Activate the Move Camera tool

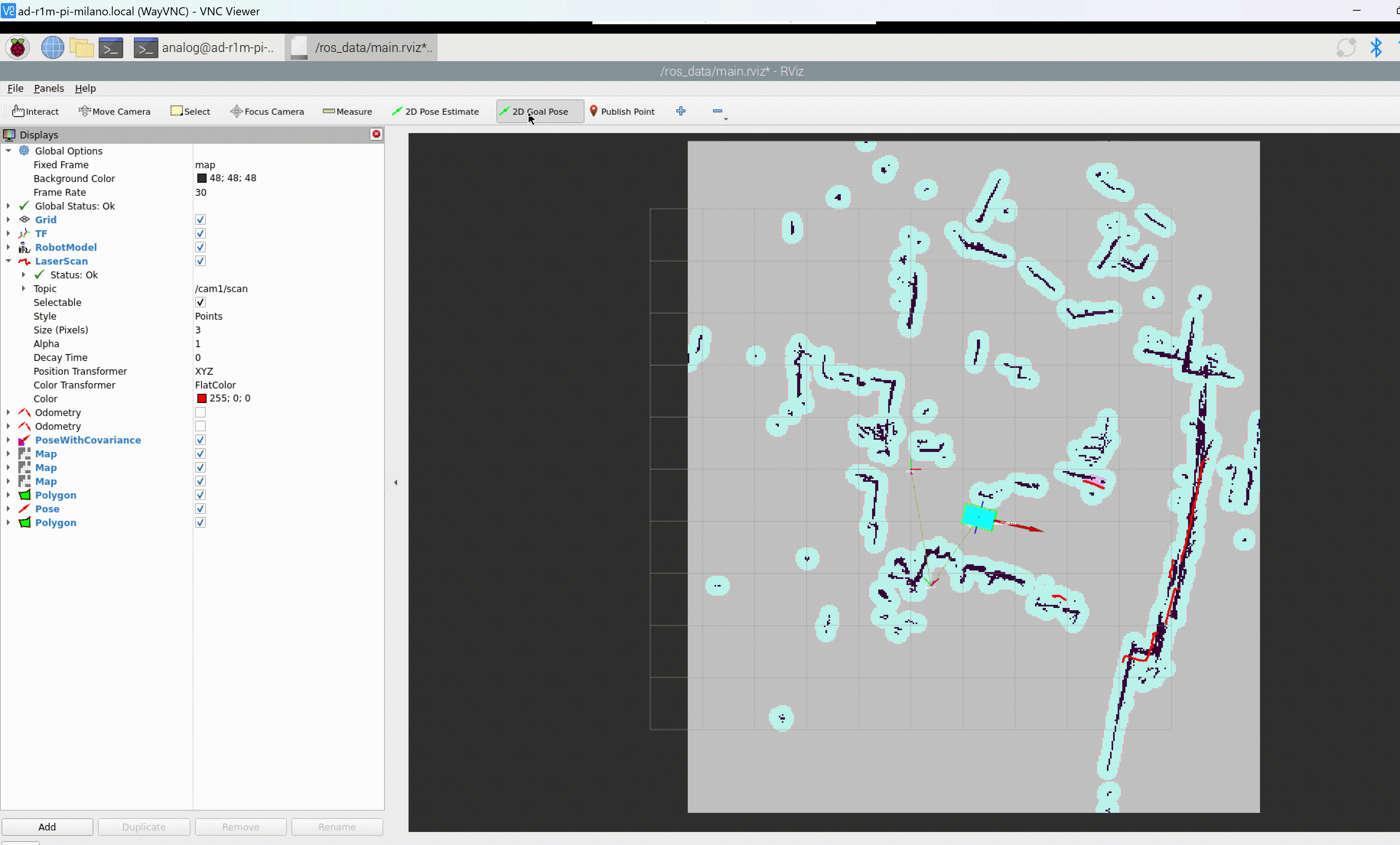(115, 111)
